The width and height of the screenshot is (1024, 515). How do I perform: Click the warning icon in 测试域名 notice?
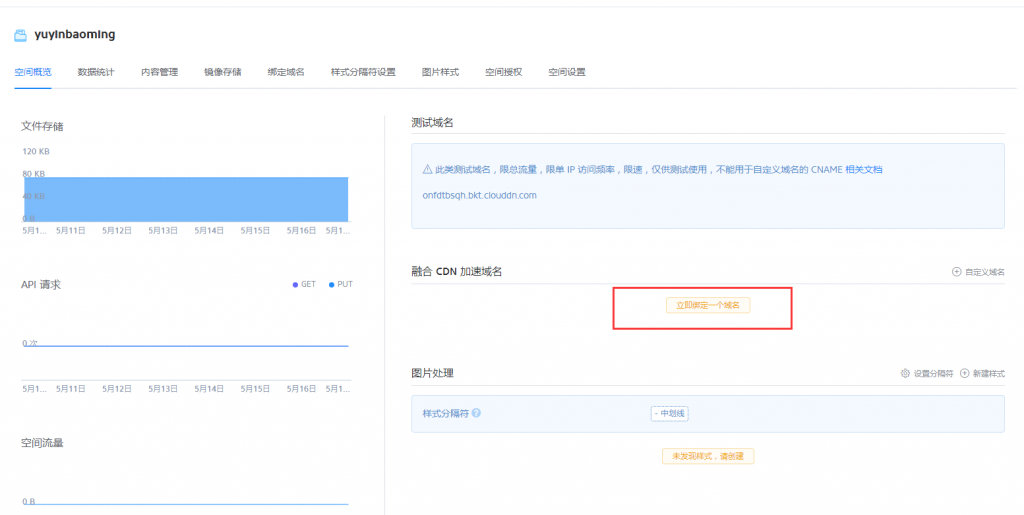427,170
